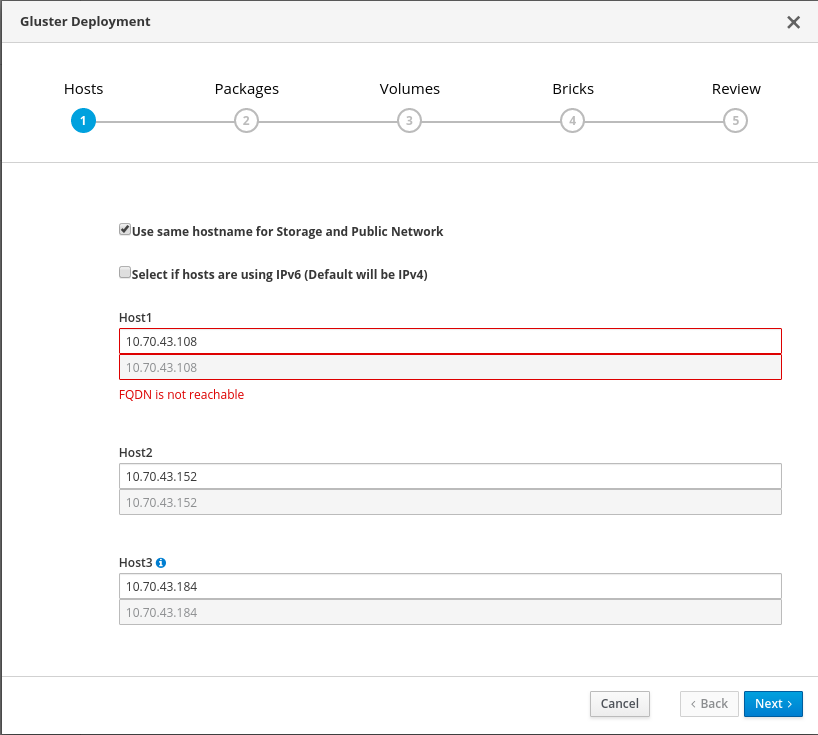Click the disabled Host3 public network field

450,612
